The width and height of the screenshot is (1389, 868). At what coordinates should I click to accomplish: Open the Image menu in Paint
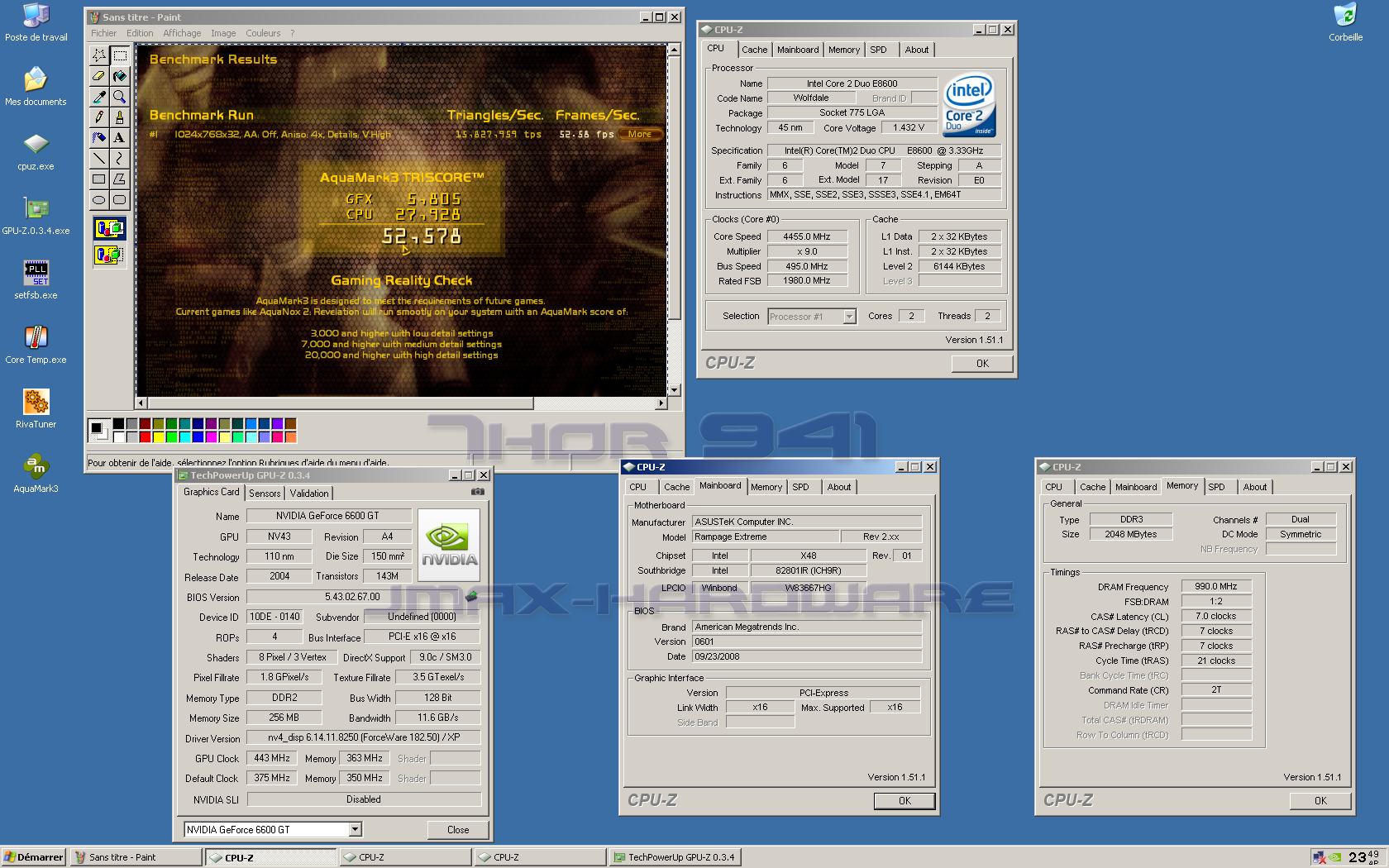pyautogui.click(x=223, y=33)
